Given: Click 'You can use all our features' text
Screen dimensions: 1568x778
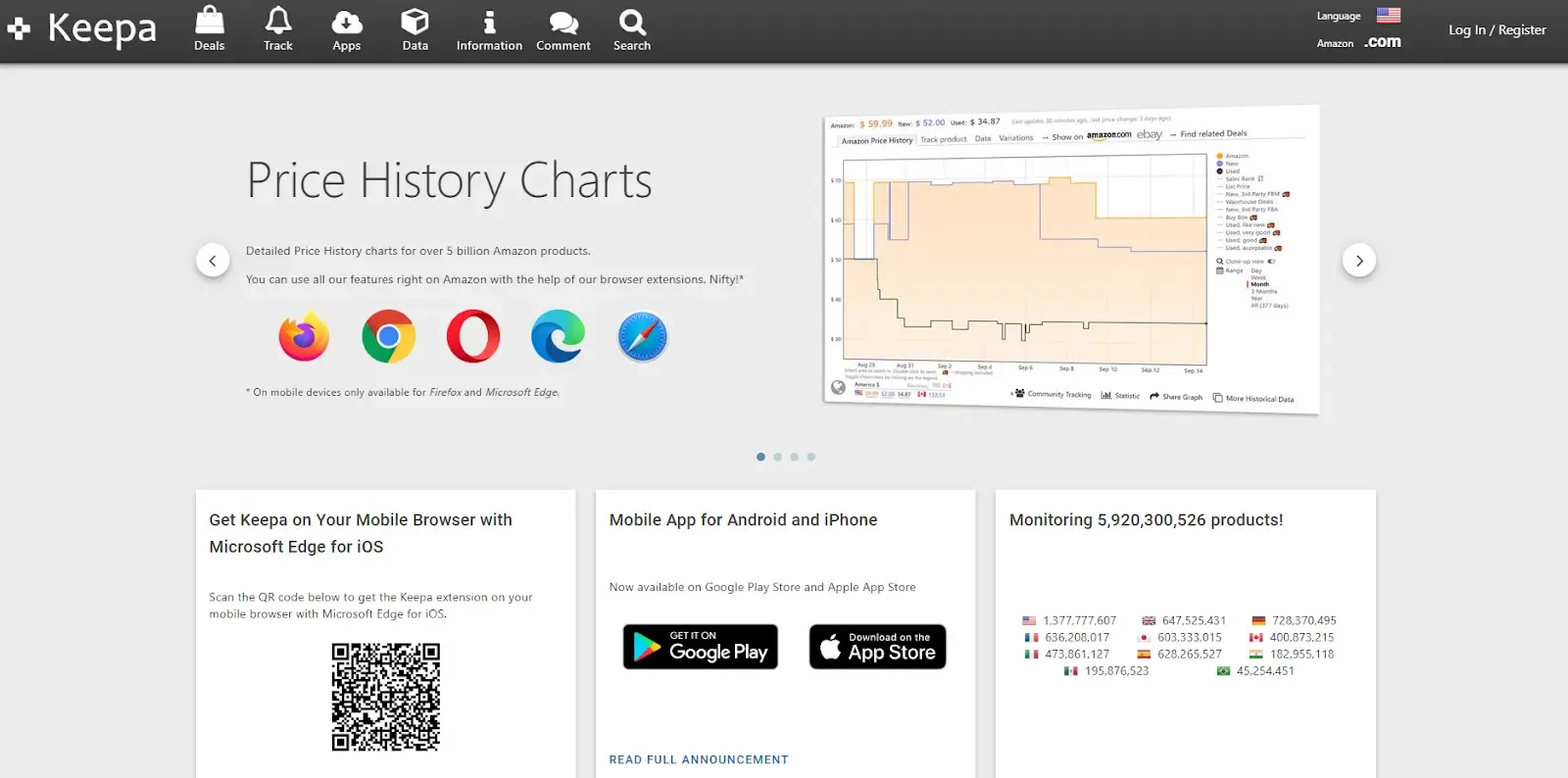Looking at the screenshot, I should pos(495,279).
